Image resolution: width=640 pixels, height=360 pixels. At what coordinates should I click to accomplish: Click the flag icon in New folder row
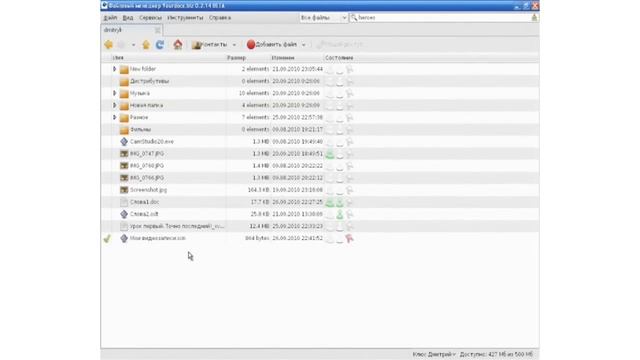click(349, 69)
